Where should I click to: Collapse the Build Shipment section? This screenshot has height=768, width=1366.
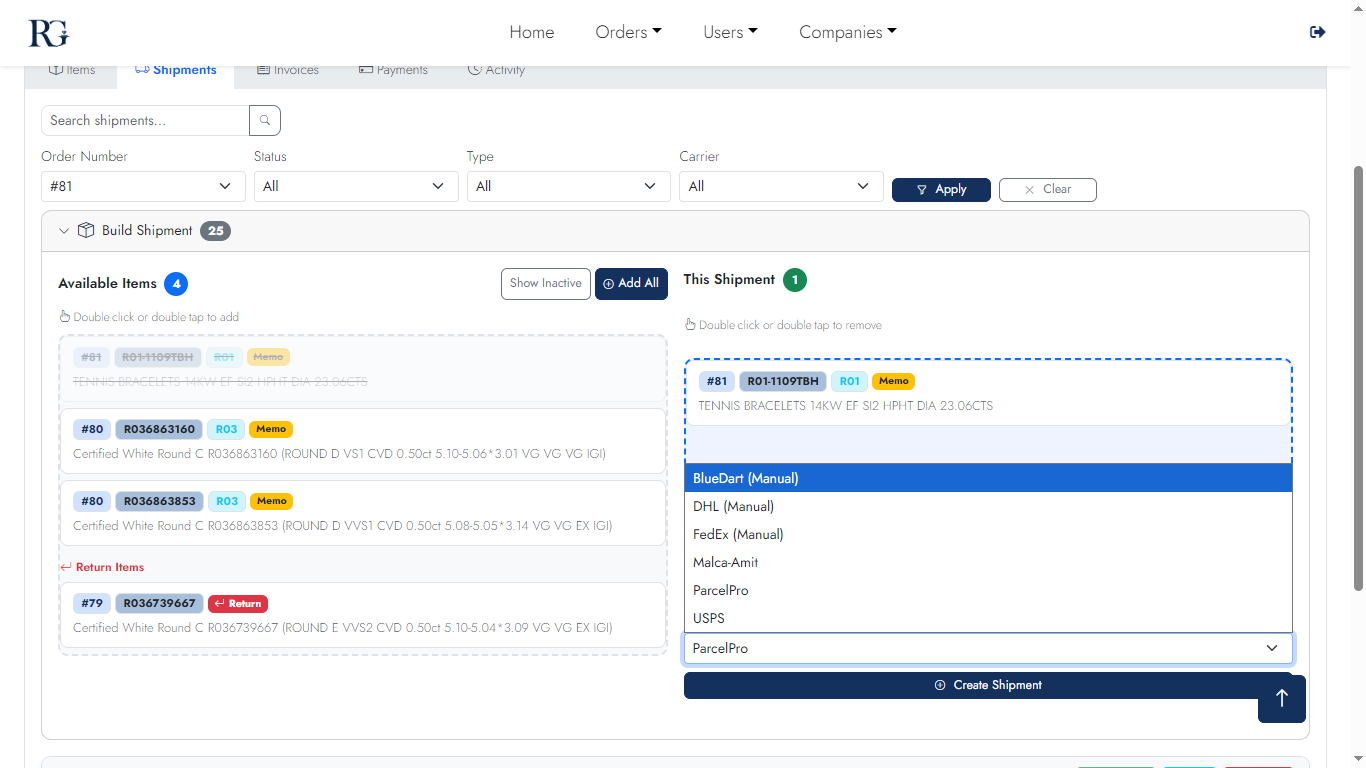coord(63,230)
